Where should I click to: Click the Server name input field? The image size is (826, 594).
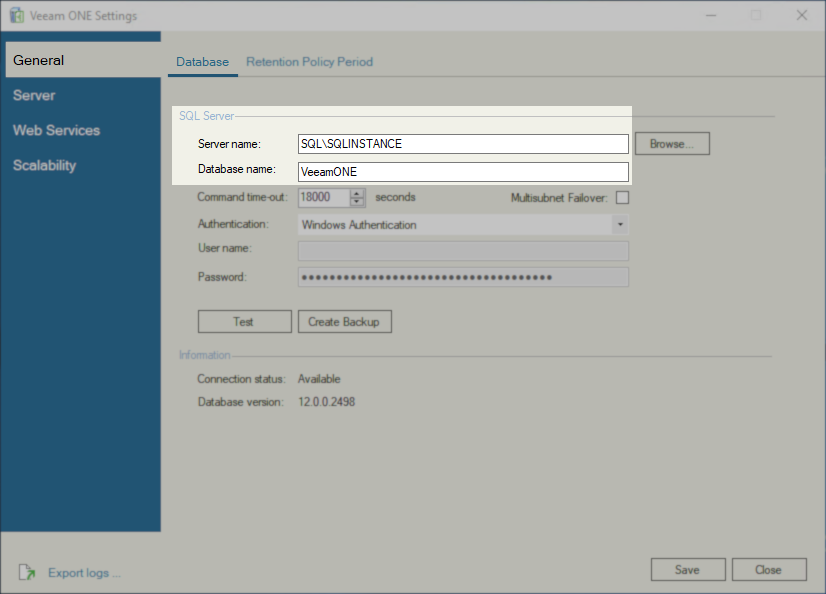463,144
